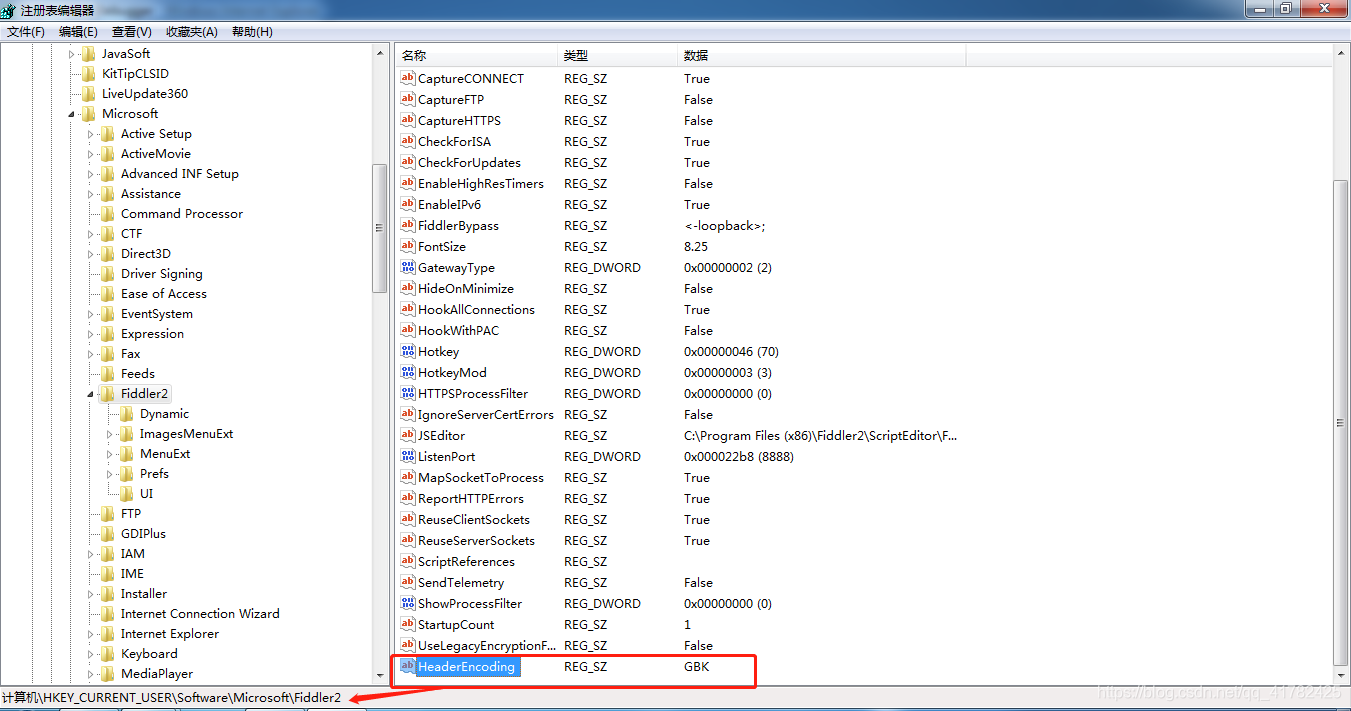This screenshot has height=711, width=1351.
Task: Click the tree pane vertical scrollbar
Action: click(379, 228)
